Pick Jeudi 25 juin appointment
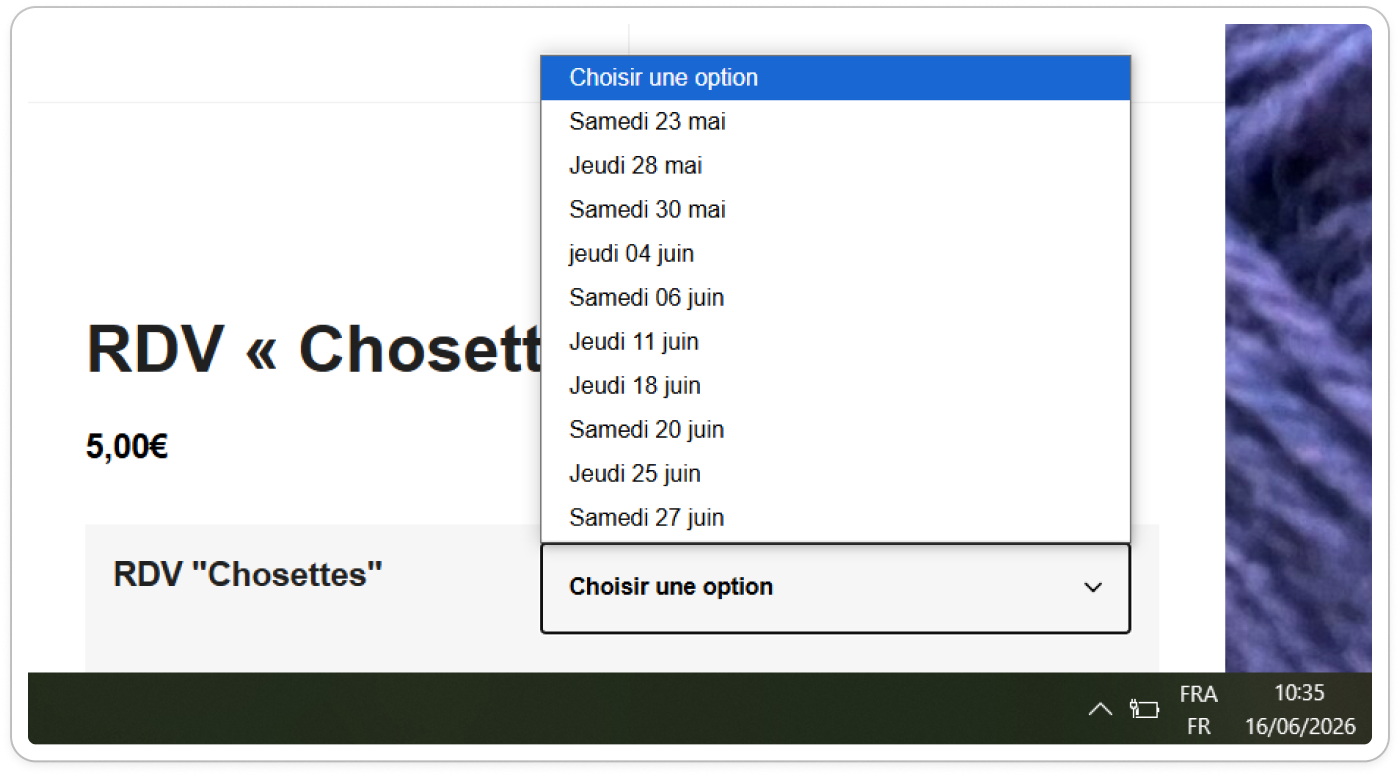The image size is (1400, 777). pos(835,474)
